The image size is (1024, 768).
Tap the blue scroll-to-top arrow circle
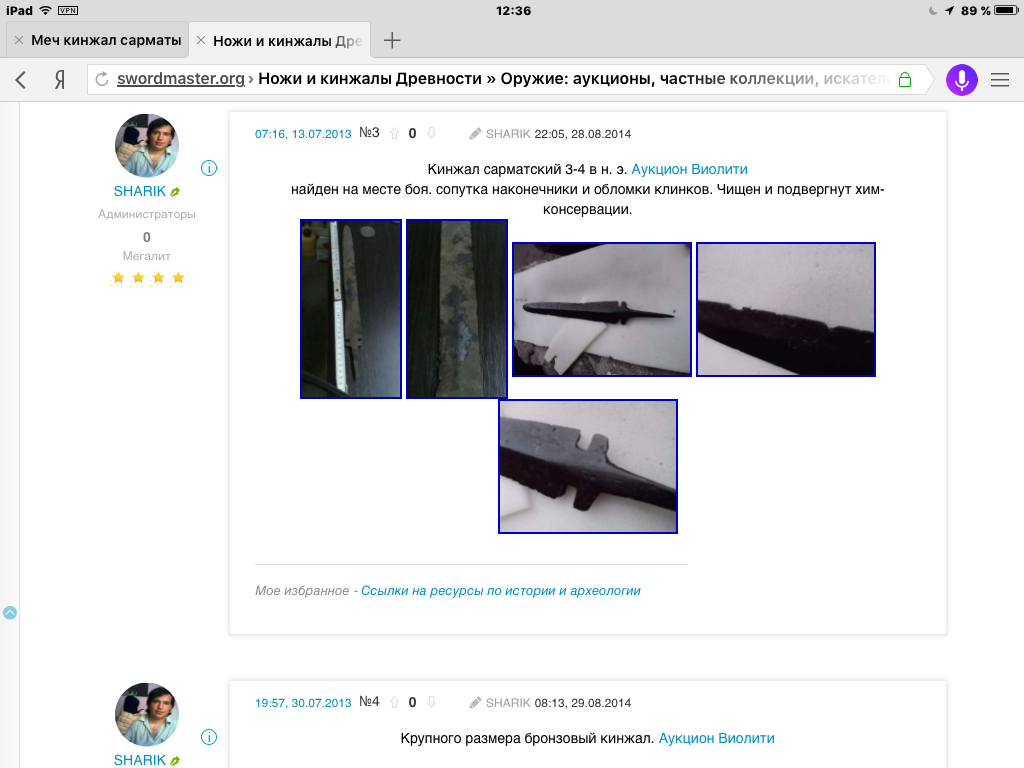10,613
